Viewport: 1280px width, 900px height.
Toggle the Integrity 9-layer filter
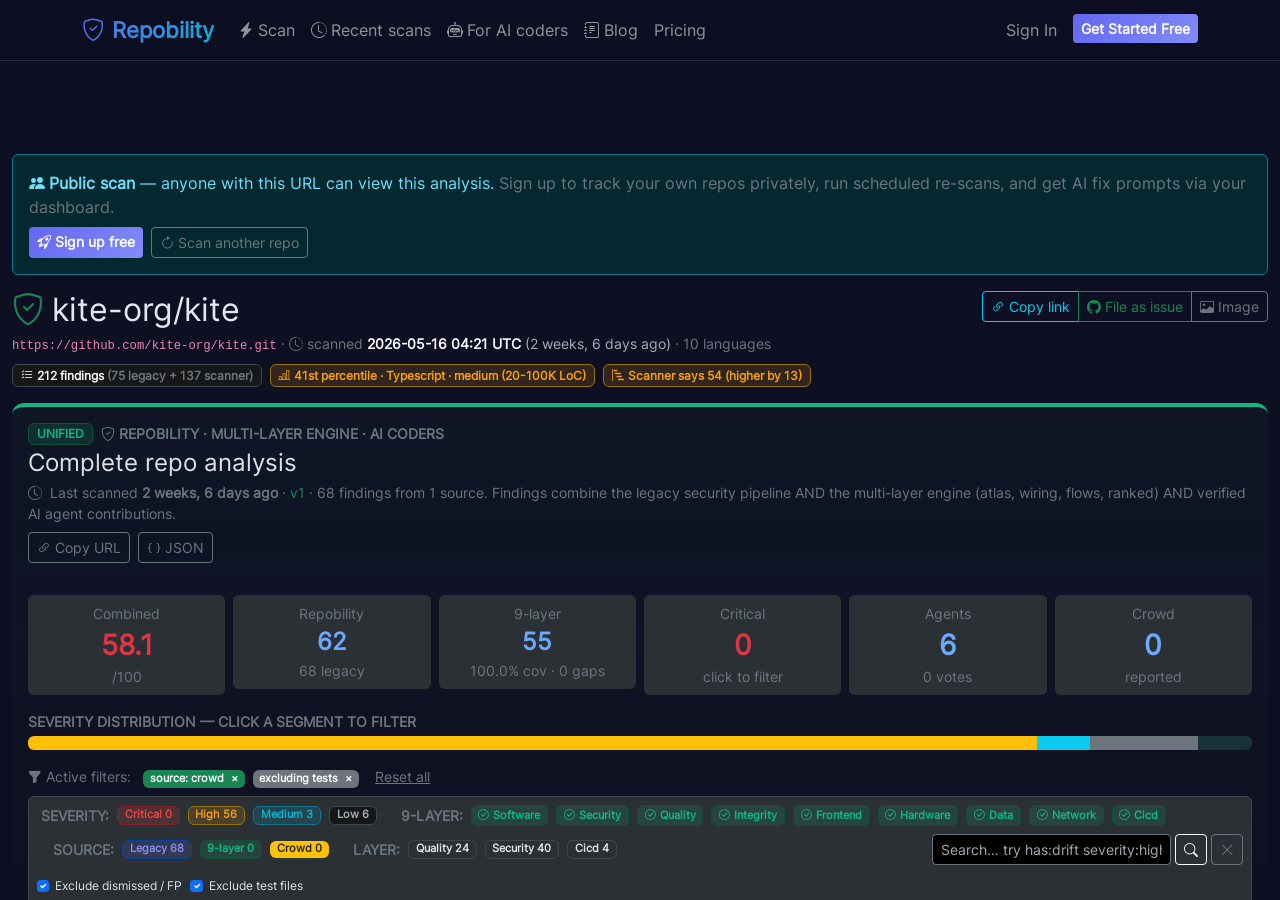coord(748,815)
